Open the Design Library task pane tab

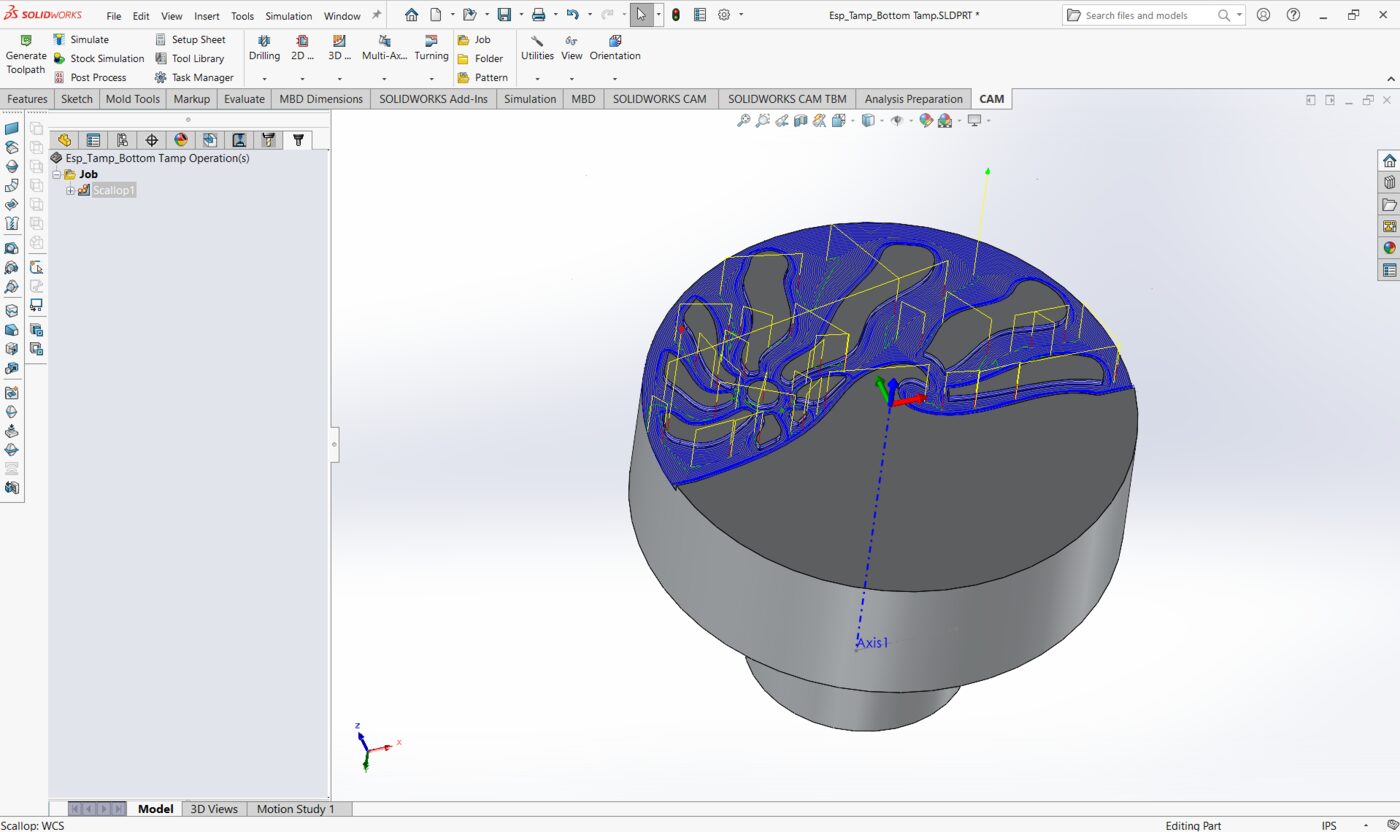click(x=1389, y=182)
